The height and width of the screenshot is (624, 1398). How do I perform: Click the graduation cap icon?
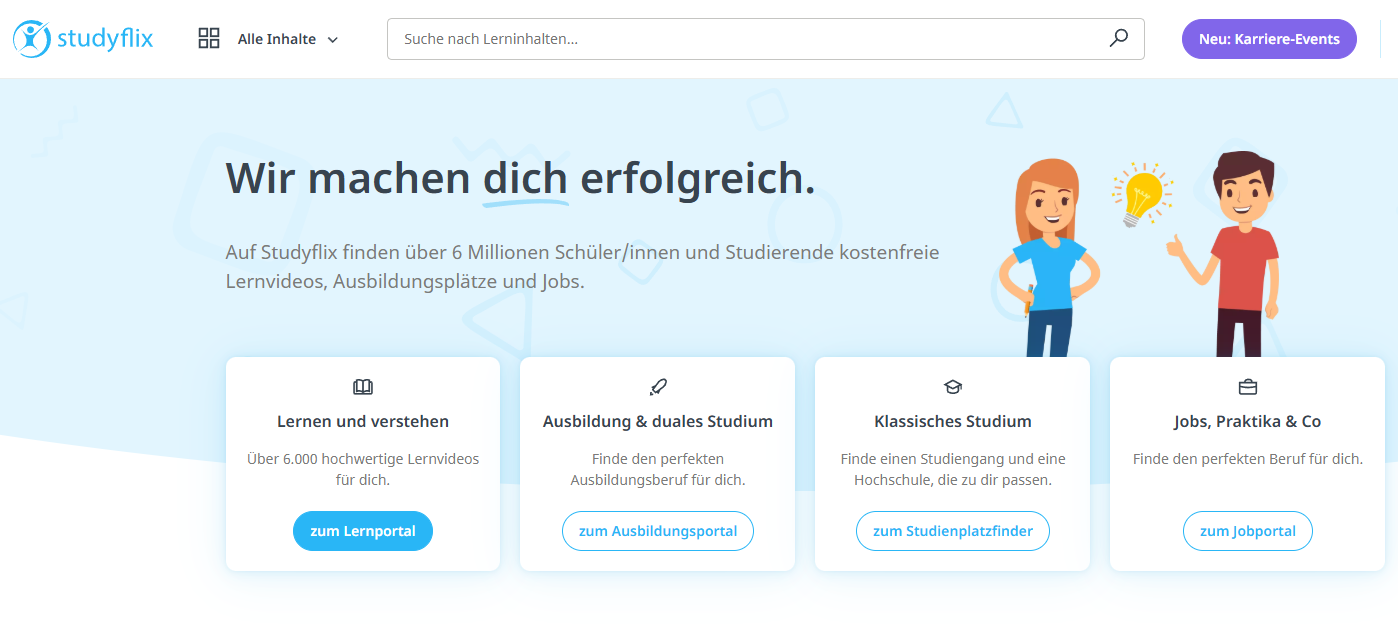click(x=952, y=387)
